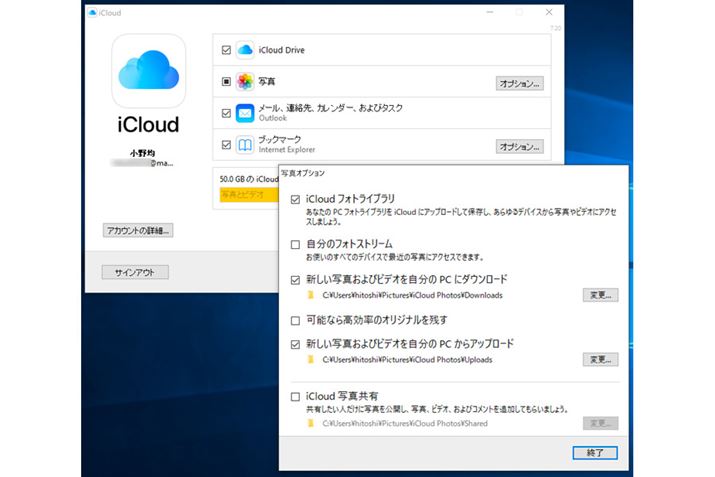This screenshot has height=477, width=715.
Task: Click the 50.0 GB storage label
Action: tap(249, 179)
